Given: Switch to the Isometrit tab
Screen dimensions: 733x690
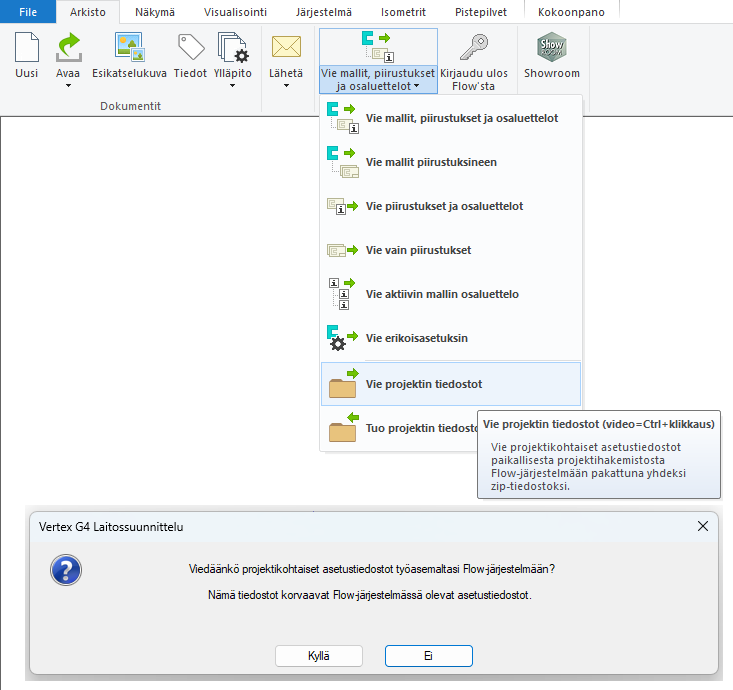Looking at the screenshot, I should point(403,12).
